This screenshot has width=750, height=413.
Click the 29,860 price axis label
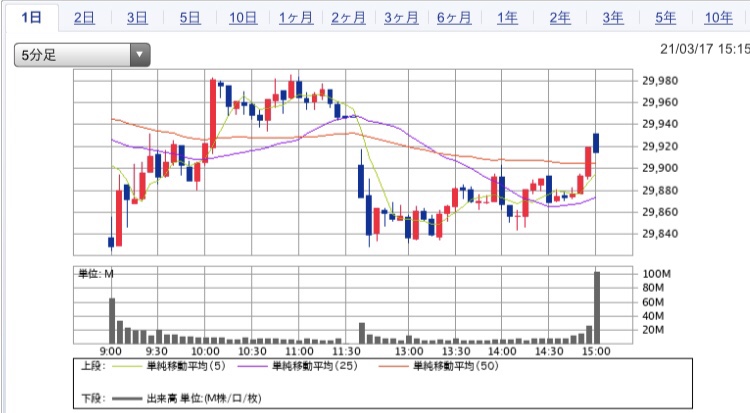[x=660, y=212]
